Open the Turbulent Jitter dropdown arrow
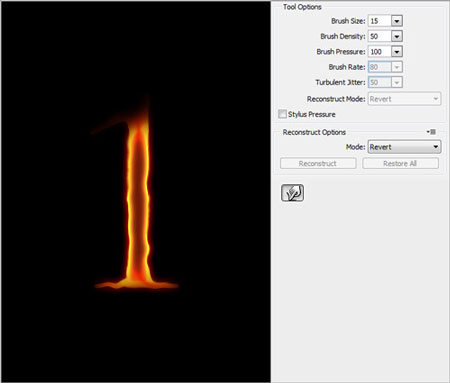 [x=397, y=82]
